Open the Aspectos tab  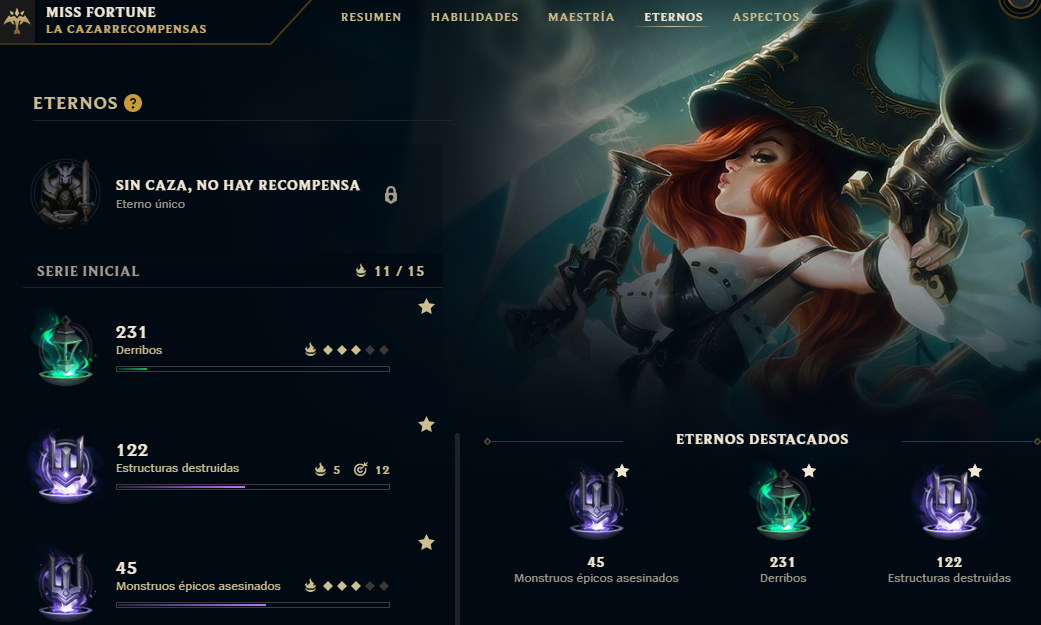point(765,17)
